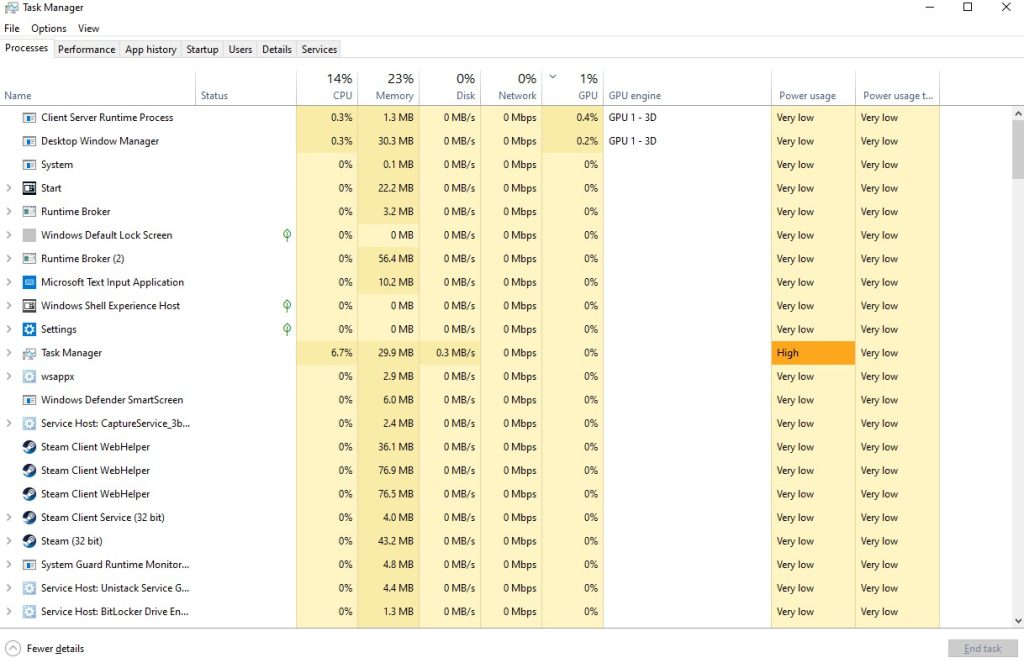Click the Steam Client WebHelper icon using 36.1 MB
This screenshot has width=1024, height=663.
tap(29, 447)
